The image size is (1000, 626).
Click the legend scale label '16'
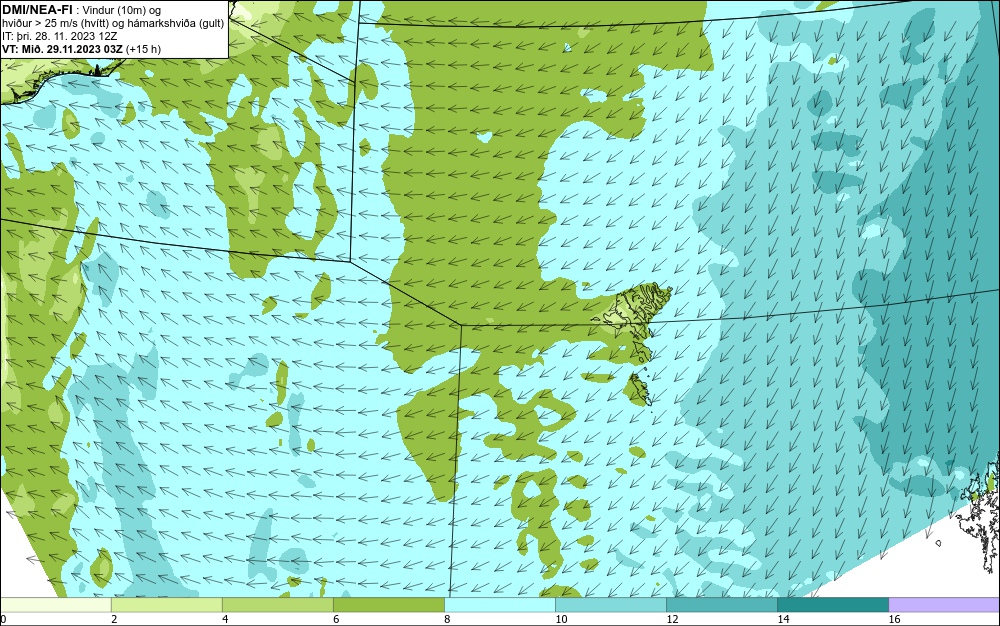coord(894,619)
